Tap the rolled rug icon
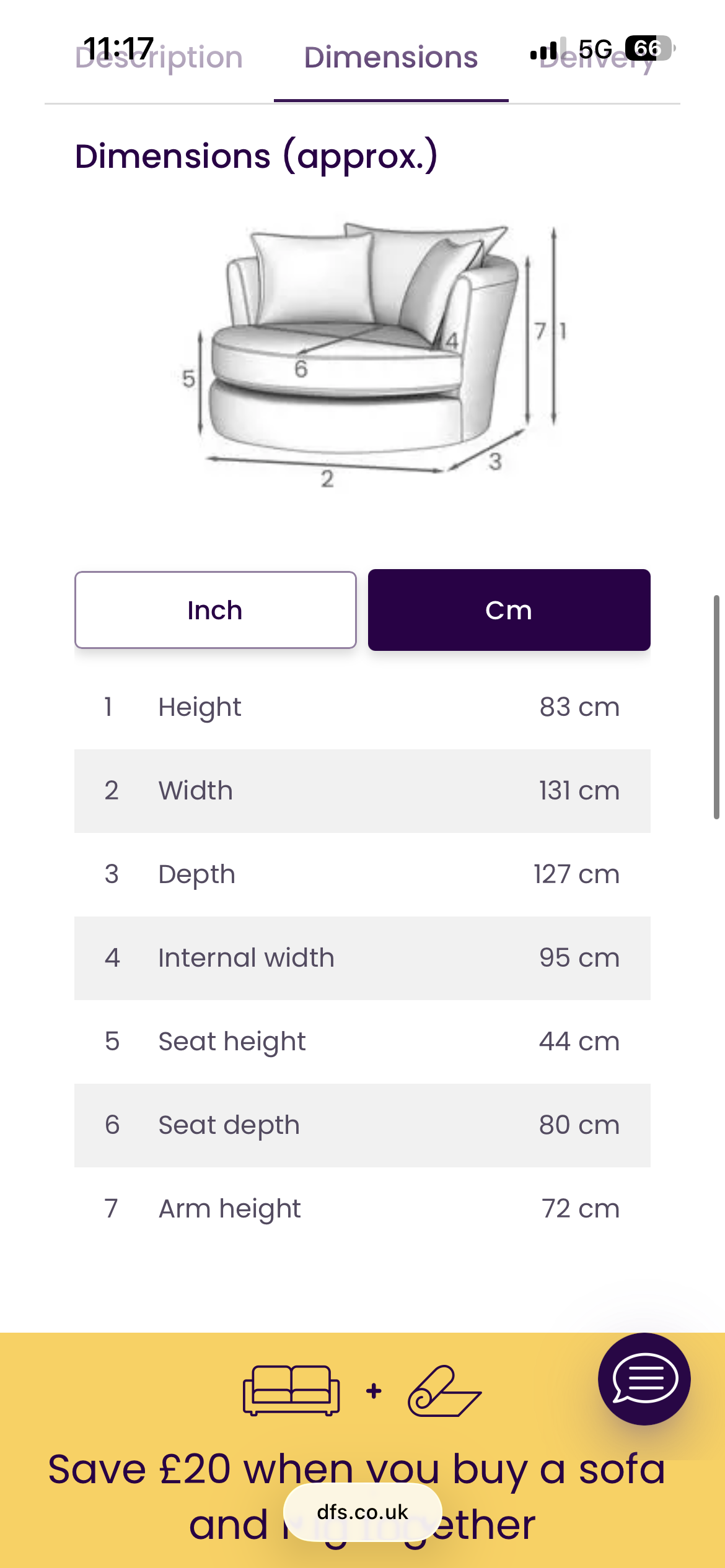The height and width of the screenshot is (1568, 725). tap(444, 1391)
